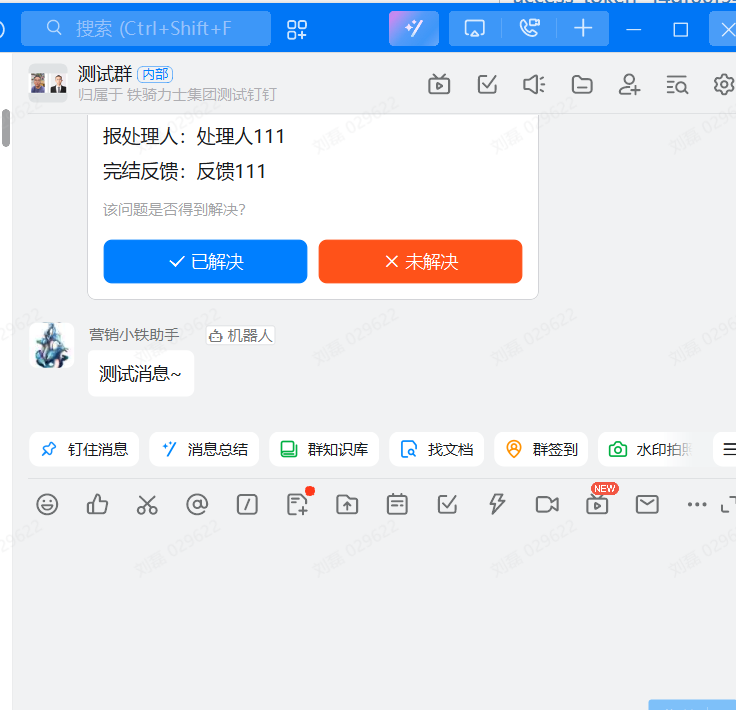Open the calendar schedule icon
Screen dimensions: 736x710
coord(397,505)
